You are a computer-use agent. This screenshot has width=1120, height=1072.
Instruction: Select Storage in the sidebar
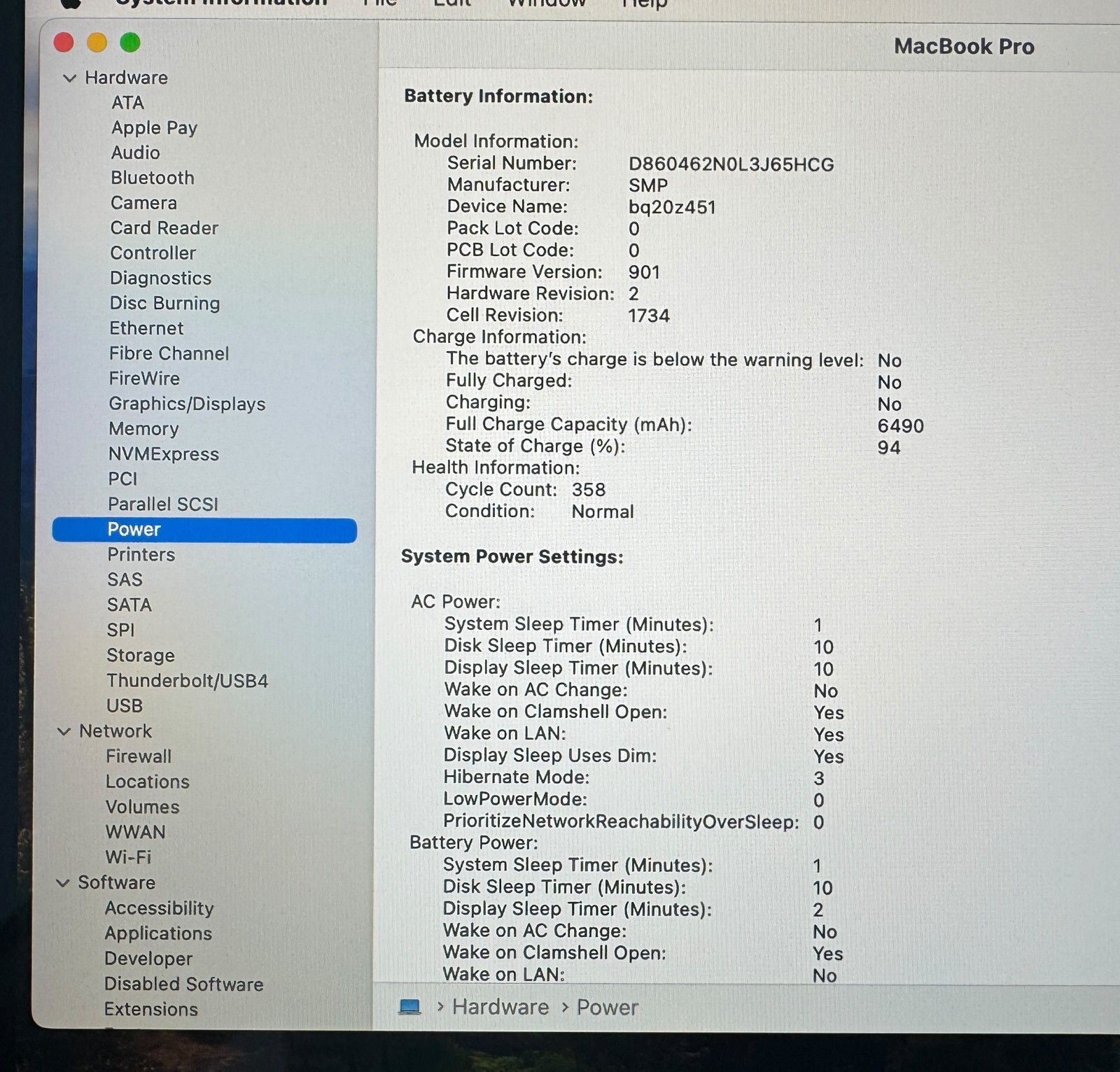(x=141, y=656)
